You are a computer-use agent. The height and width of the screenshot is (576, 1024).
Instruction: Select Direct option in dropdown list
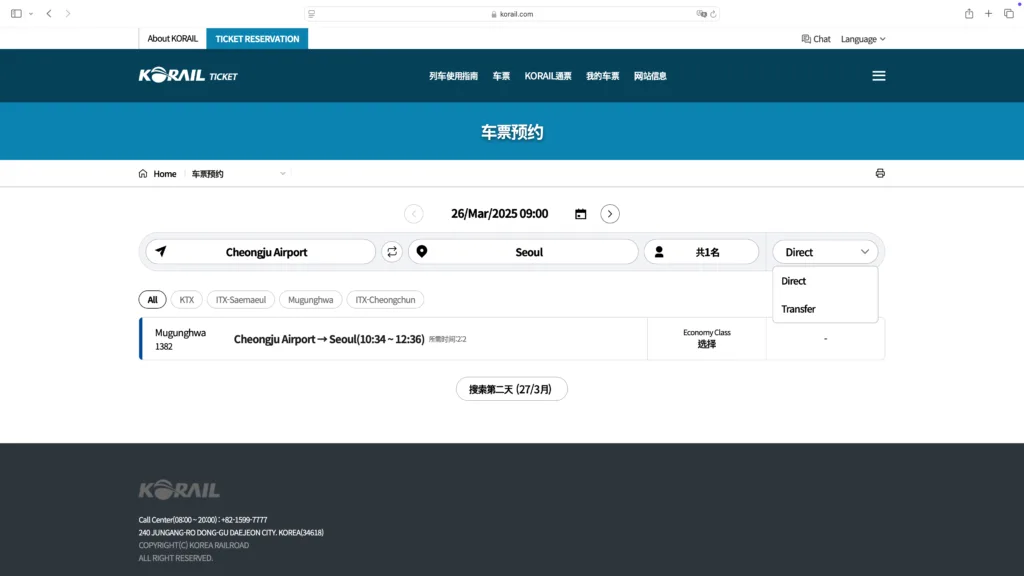825,281
